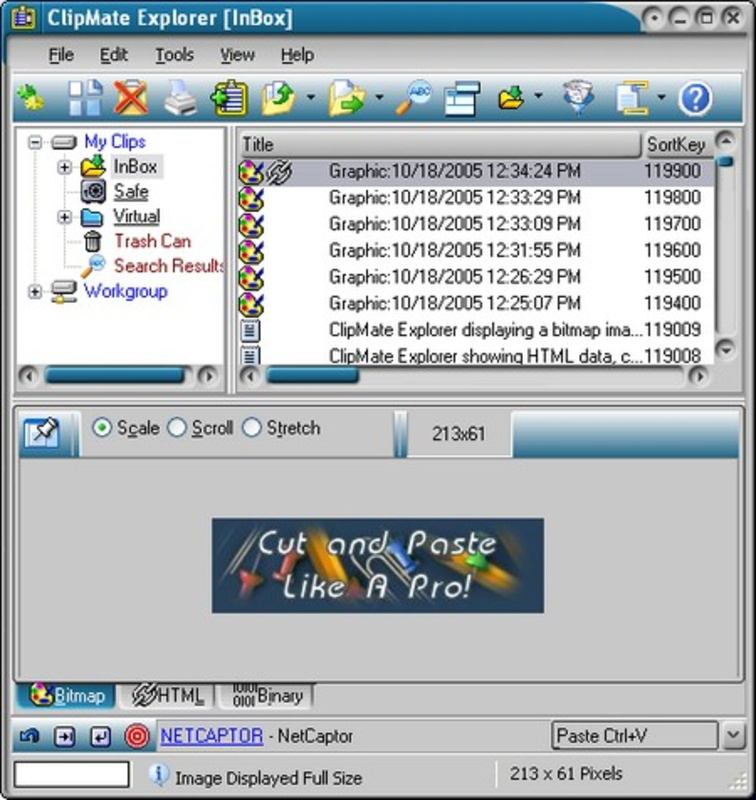Viewport: 756px width, 800px height.
Task: Select the Scale radio button
Action: tap(102, 428)
